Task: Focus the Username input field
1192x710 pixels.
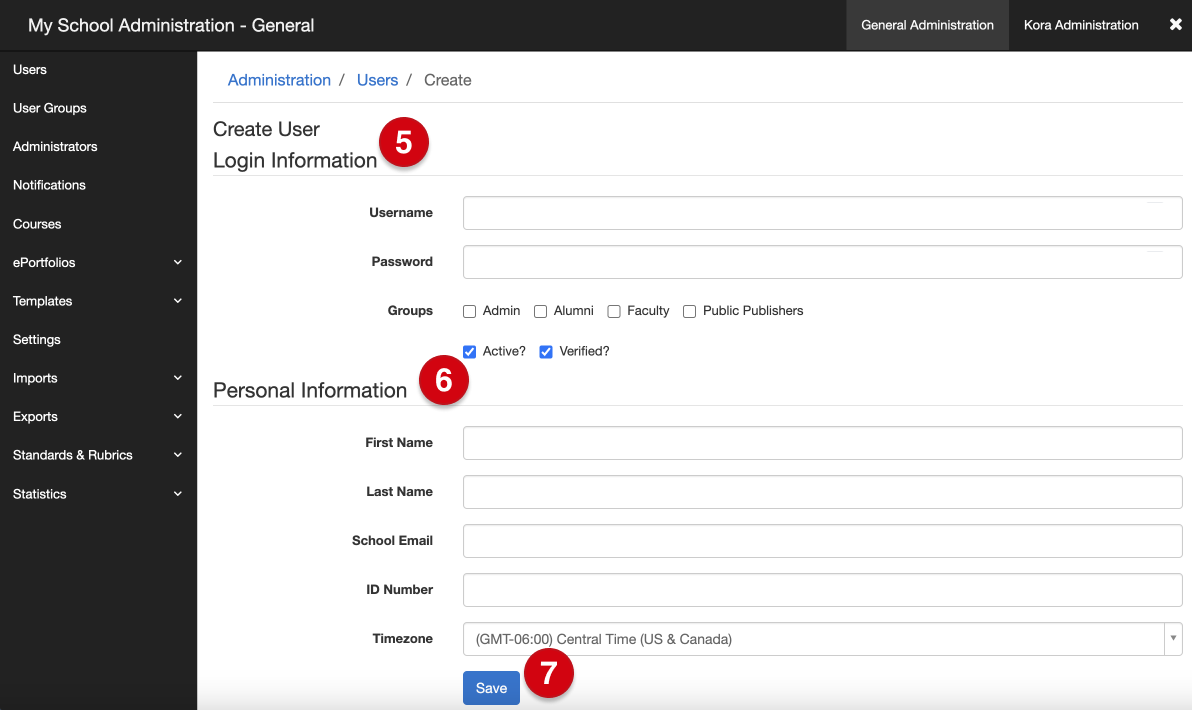Action: pos(823,213)
